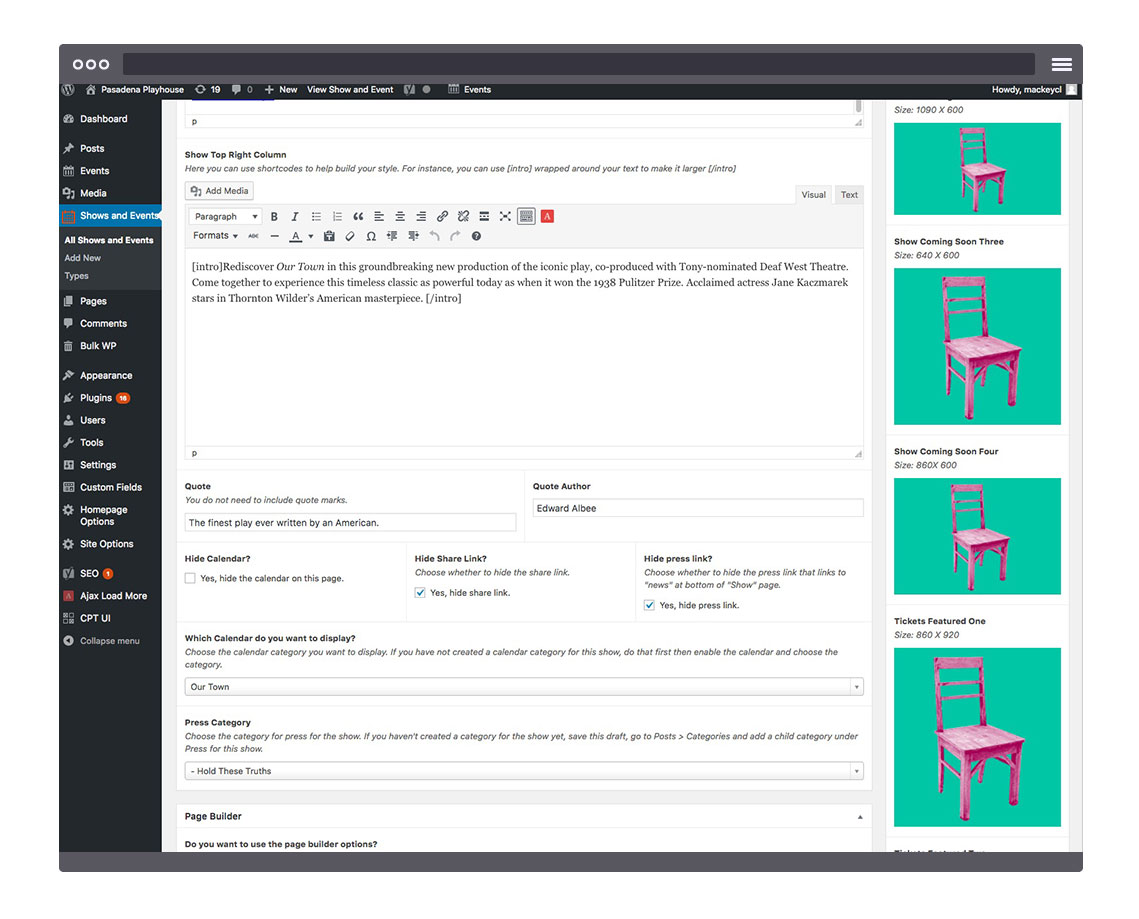1139x919 pixels.
Task: Uncheck the hide press link checkbox
Action: 650,606
